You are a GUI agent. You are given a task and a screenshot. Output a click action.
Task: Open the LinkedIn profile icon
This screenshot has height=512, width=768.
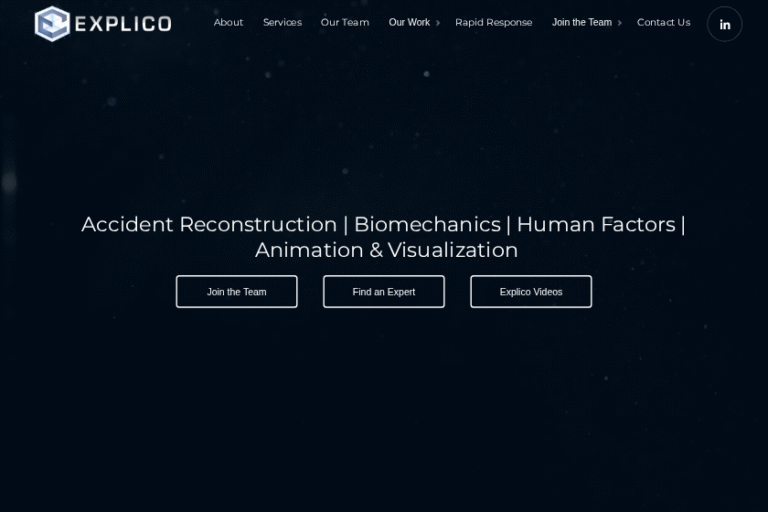click(724, 24)
